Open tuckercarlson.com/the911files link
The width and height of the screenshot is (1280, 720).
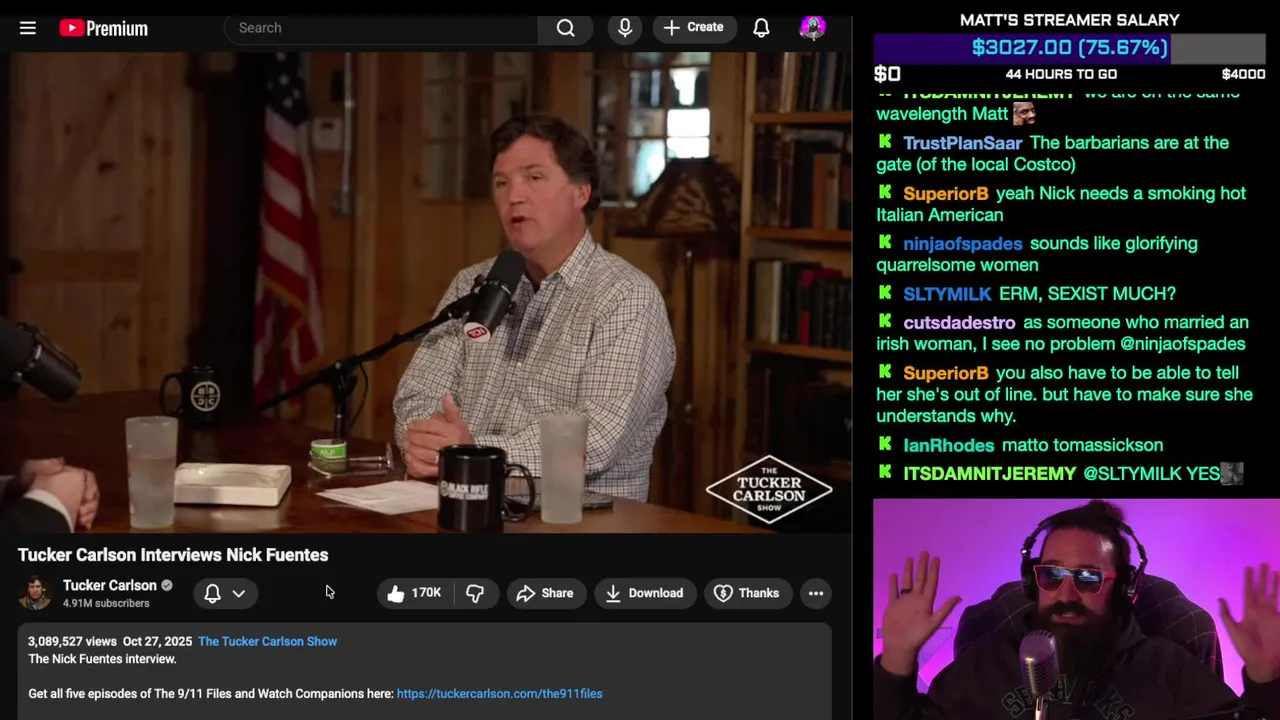[499, 693]
